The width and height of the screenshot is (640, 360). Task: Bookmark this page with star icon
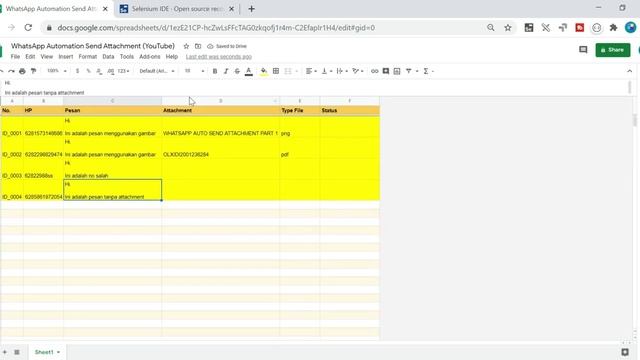[508, 28]
